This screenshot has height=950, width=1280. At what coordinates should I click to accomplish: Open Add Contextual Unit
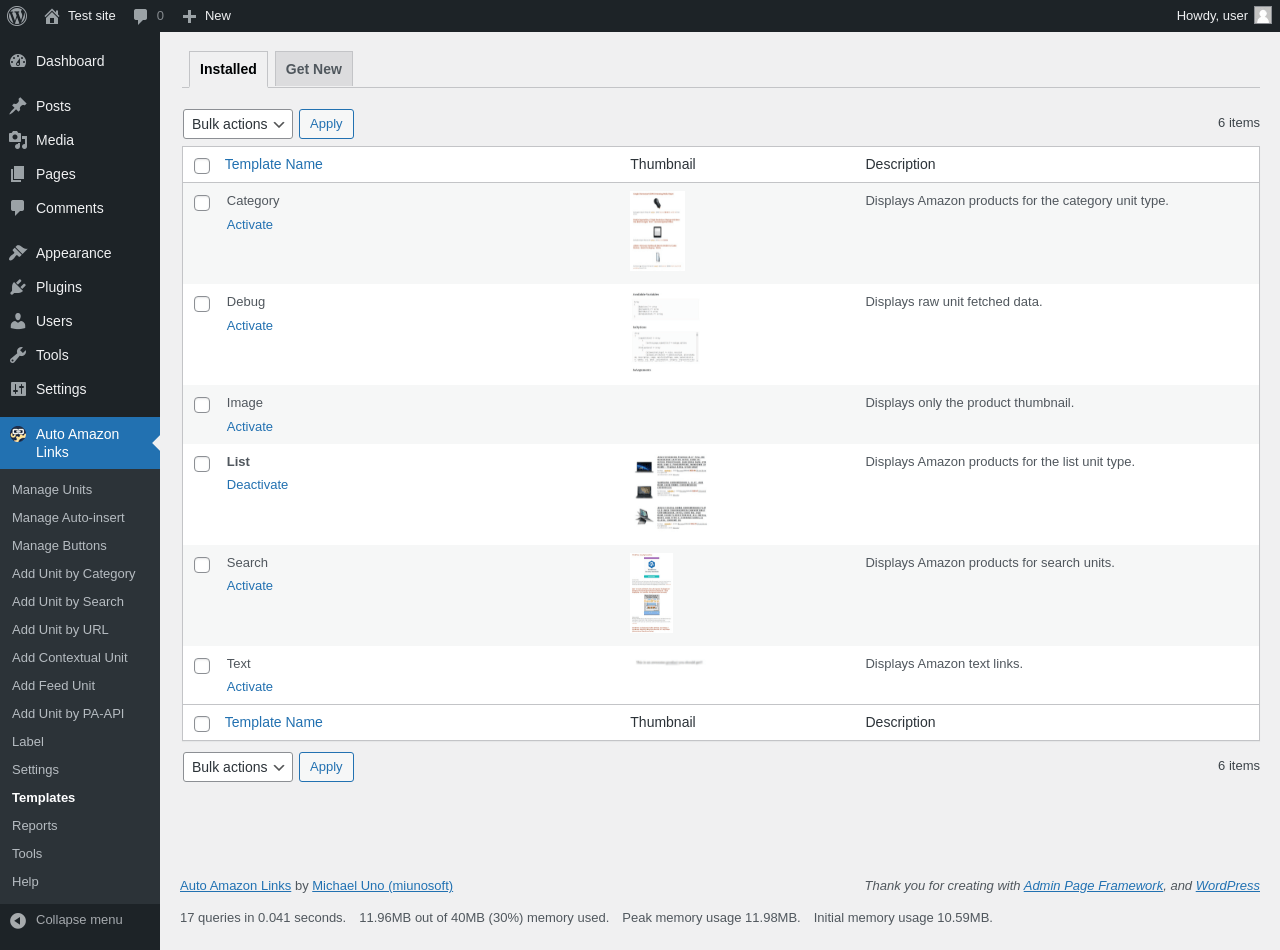(70, 658)
